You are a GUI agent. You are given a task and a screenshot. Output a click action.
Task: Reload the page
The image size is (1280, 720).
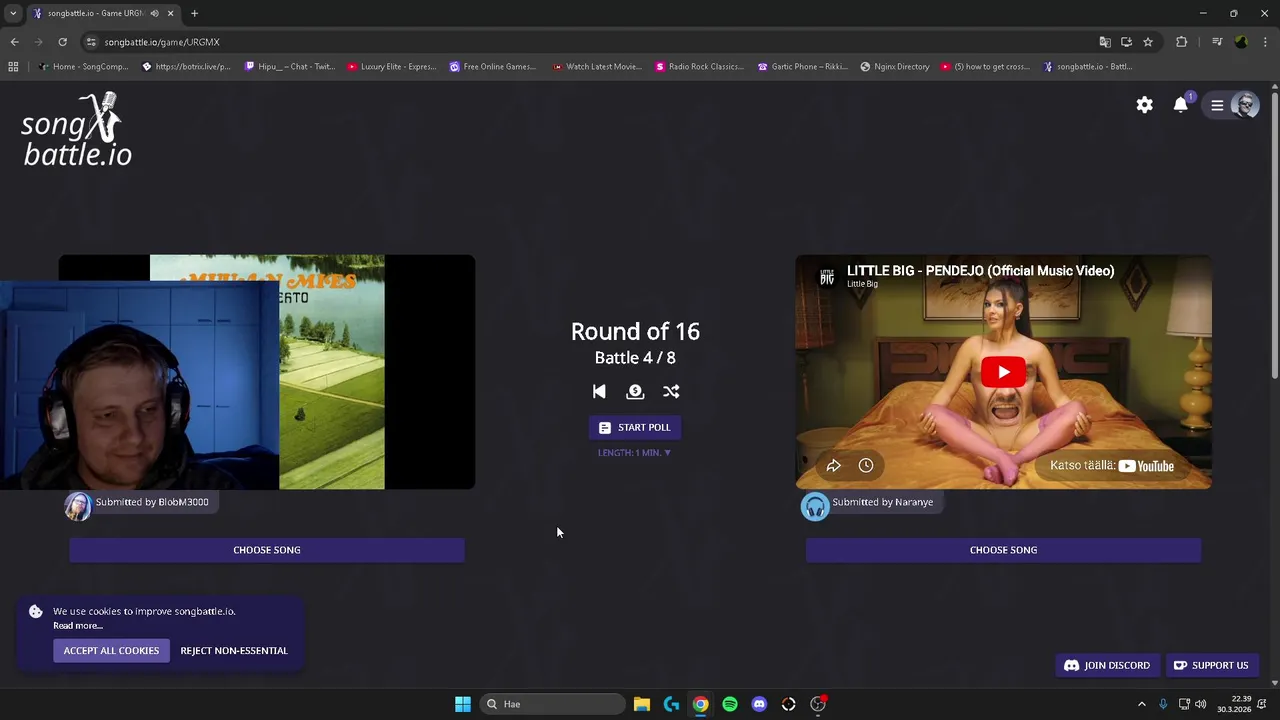point(62,42)
